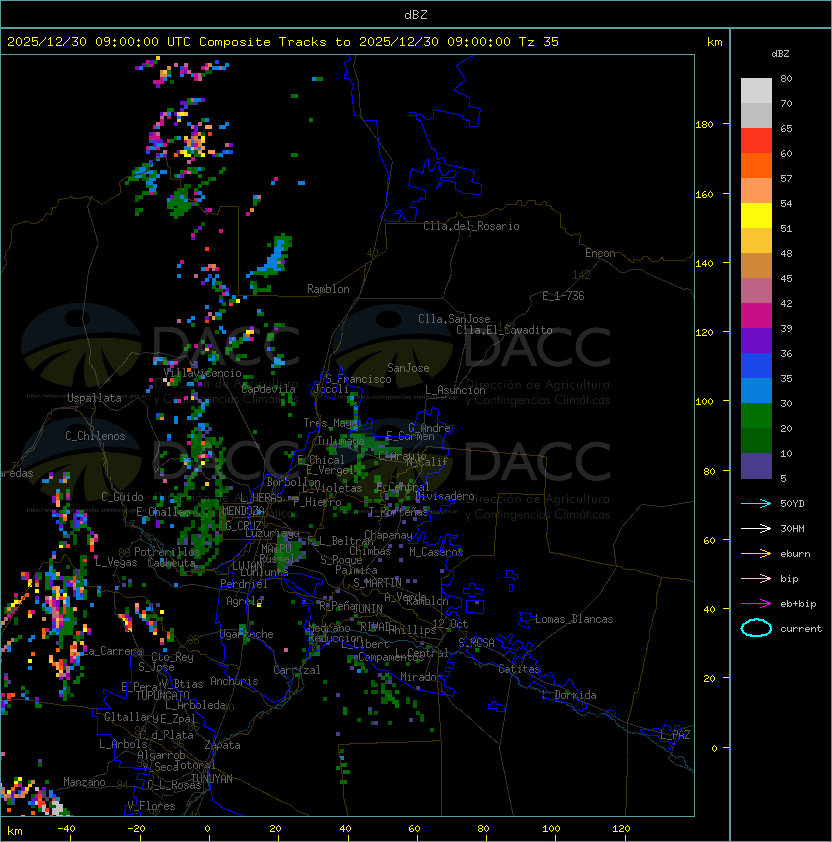Click the S_MARTIN label
Viewport: 832px width, 842px height.
(x=378, y=583)
